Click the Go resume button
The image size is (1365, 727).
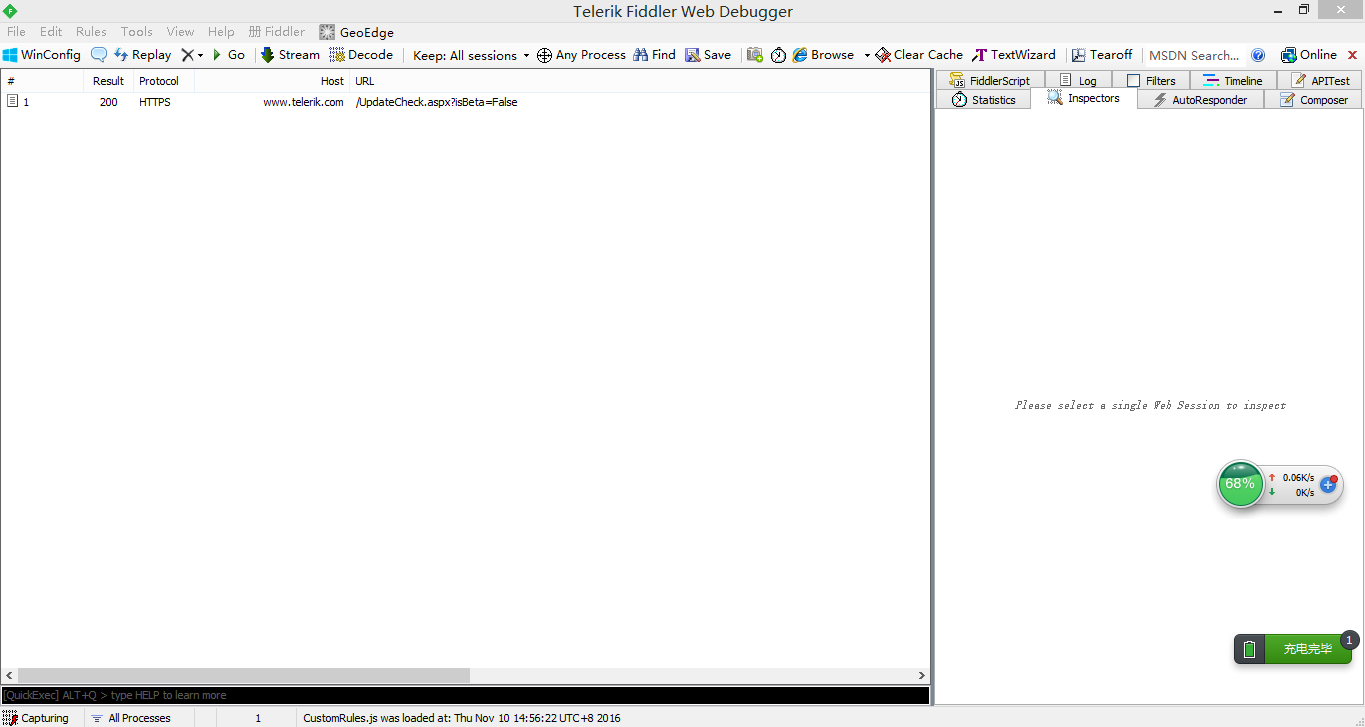point(228,55)
